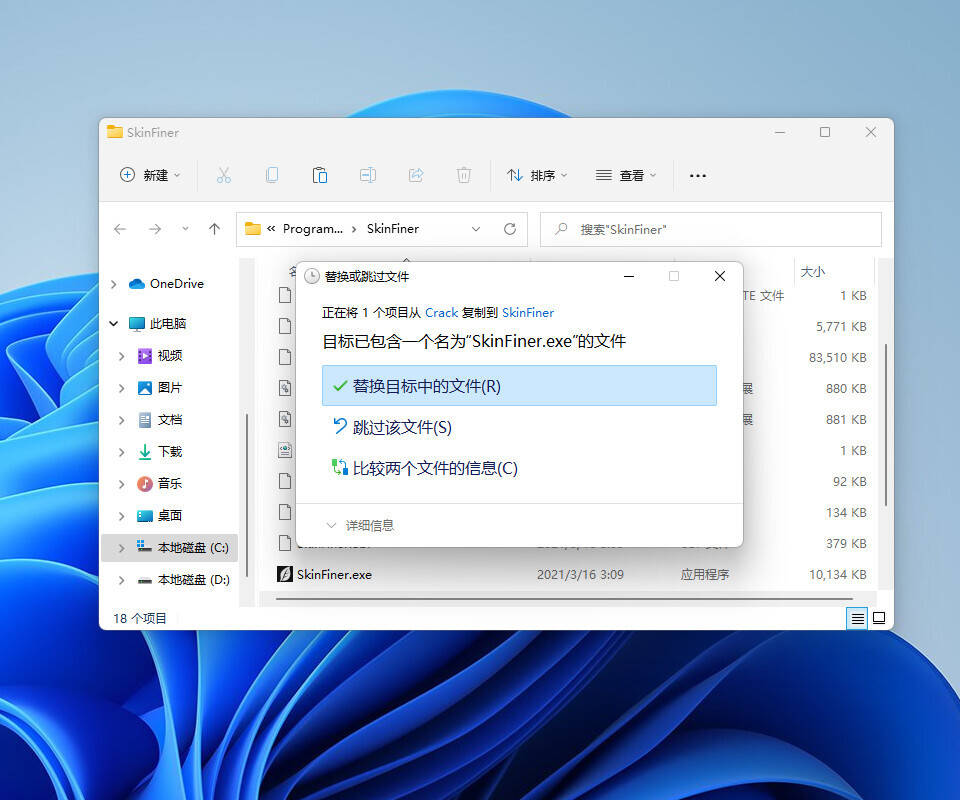Click the Delete trash icon
The image size is (960, 800).
(x=464, y=175)
